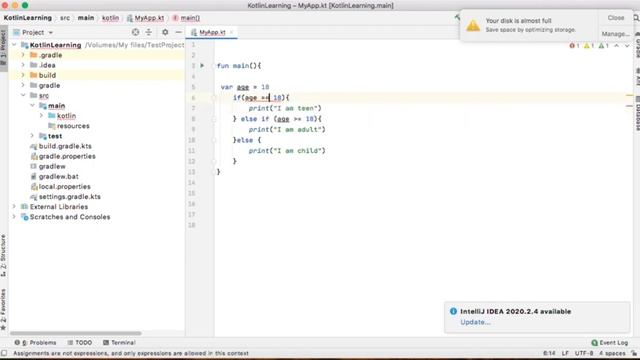Open Project panel gear options
The image size is (640, 360).
coord(165,32)
